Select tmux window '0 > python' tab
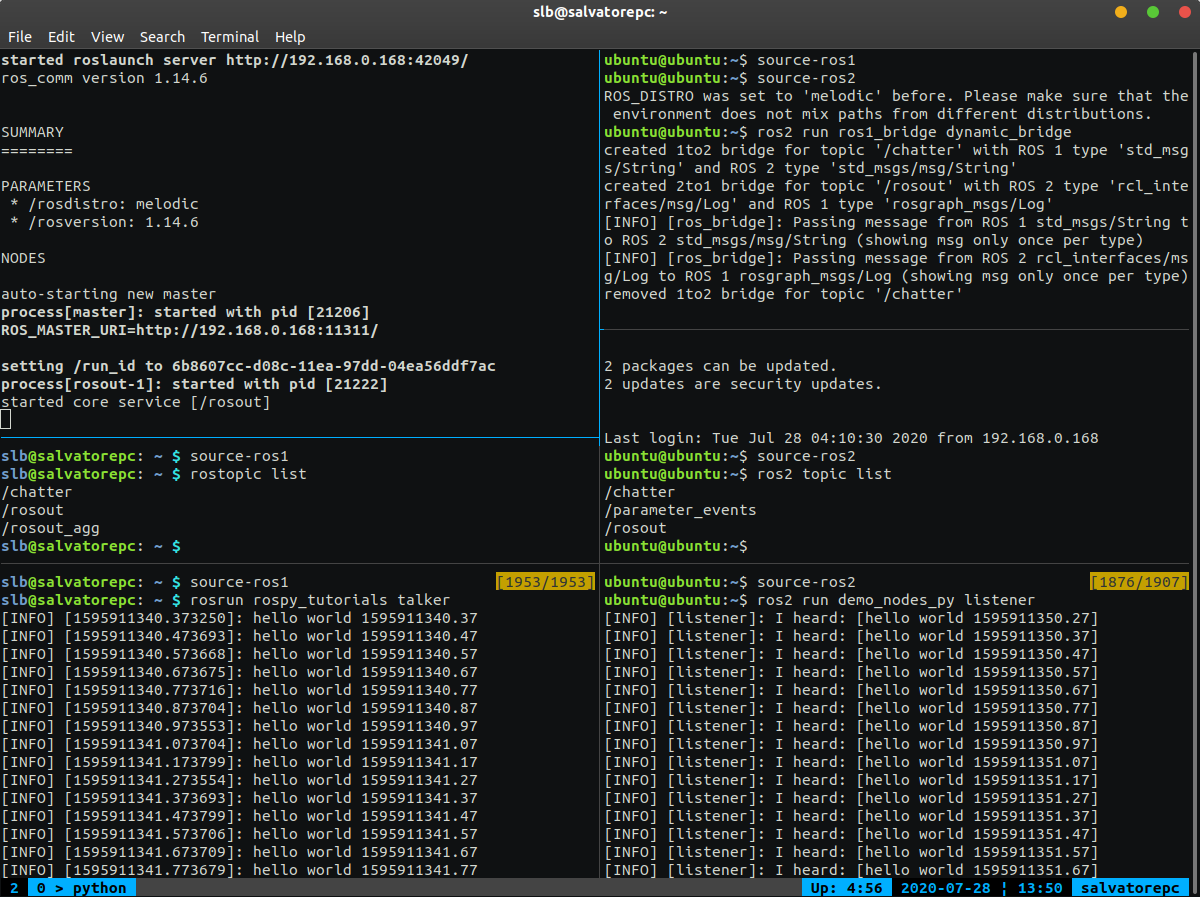 82,888
